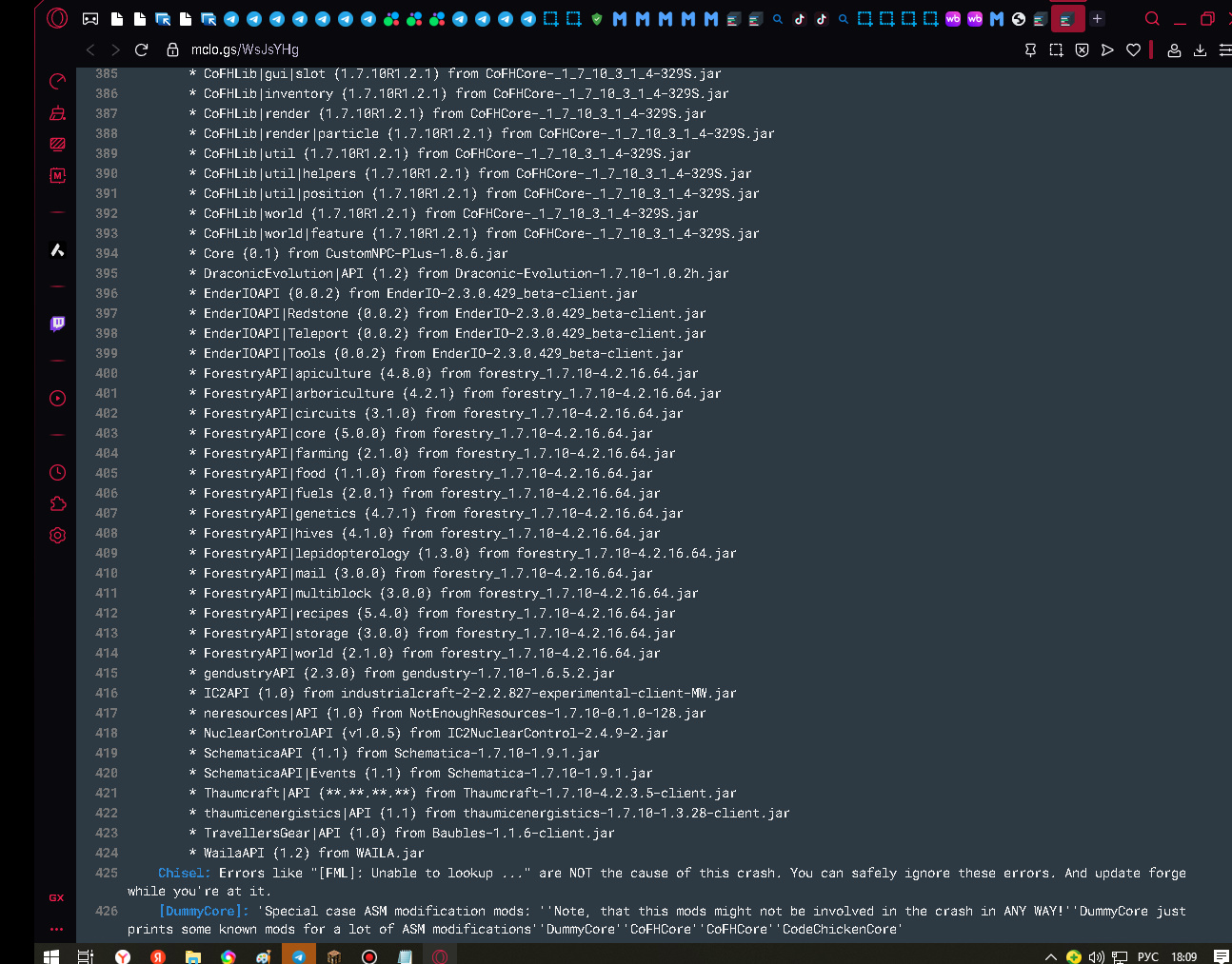The width and height of the screenshot is (1232, 964).
Task: Open Extensions cube icon in sidebar
Action: pyautogui.click(x=57, y=503)
